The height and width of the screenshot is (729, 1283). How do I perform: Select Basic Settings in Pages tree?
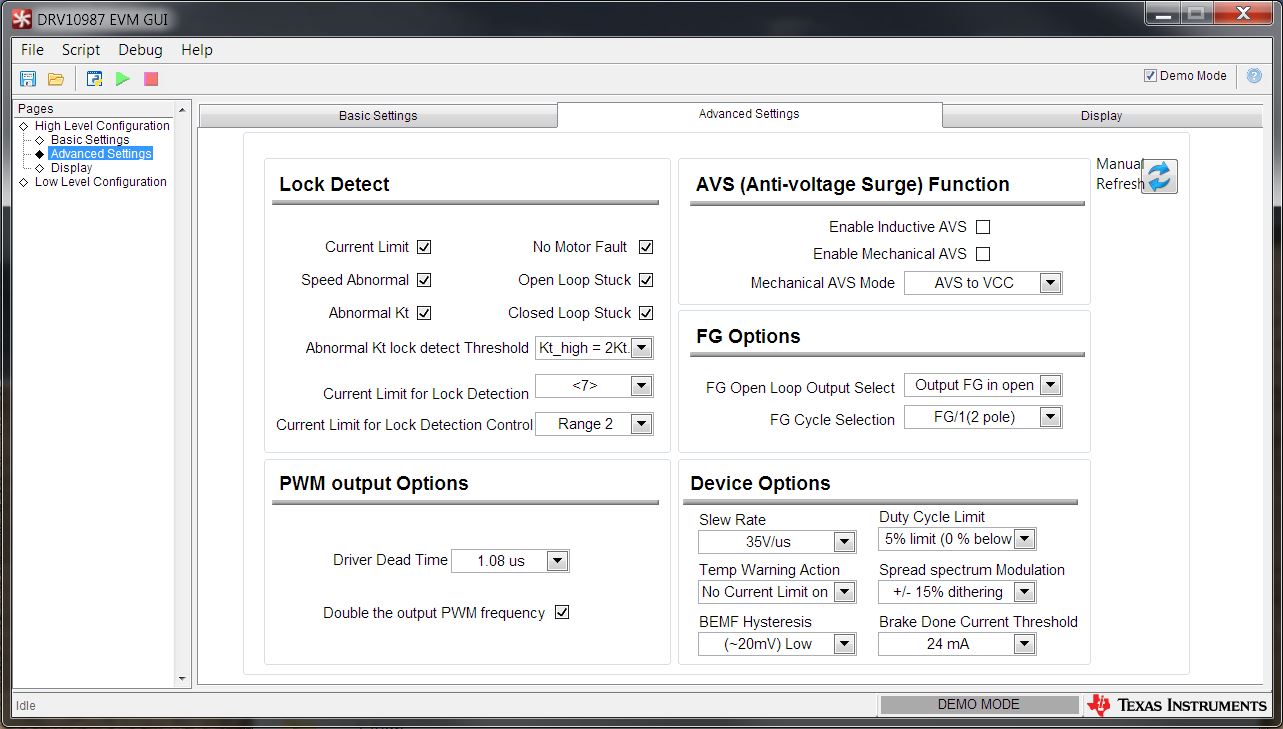point(90,140)
